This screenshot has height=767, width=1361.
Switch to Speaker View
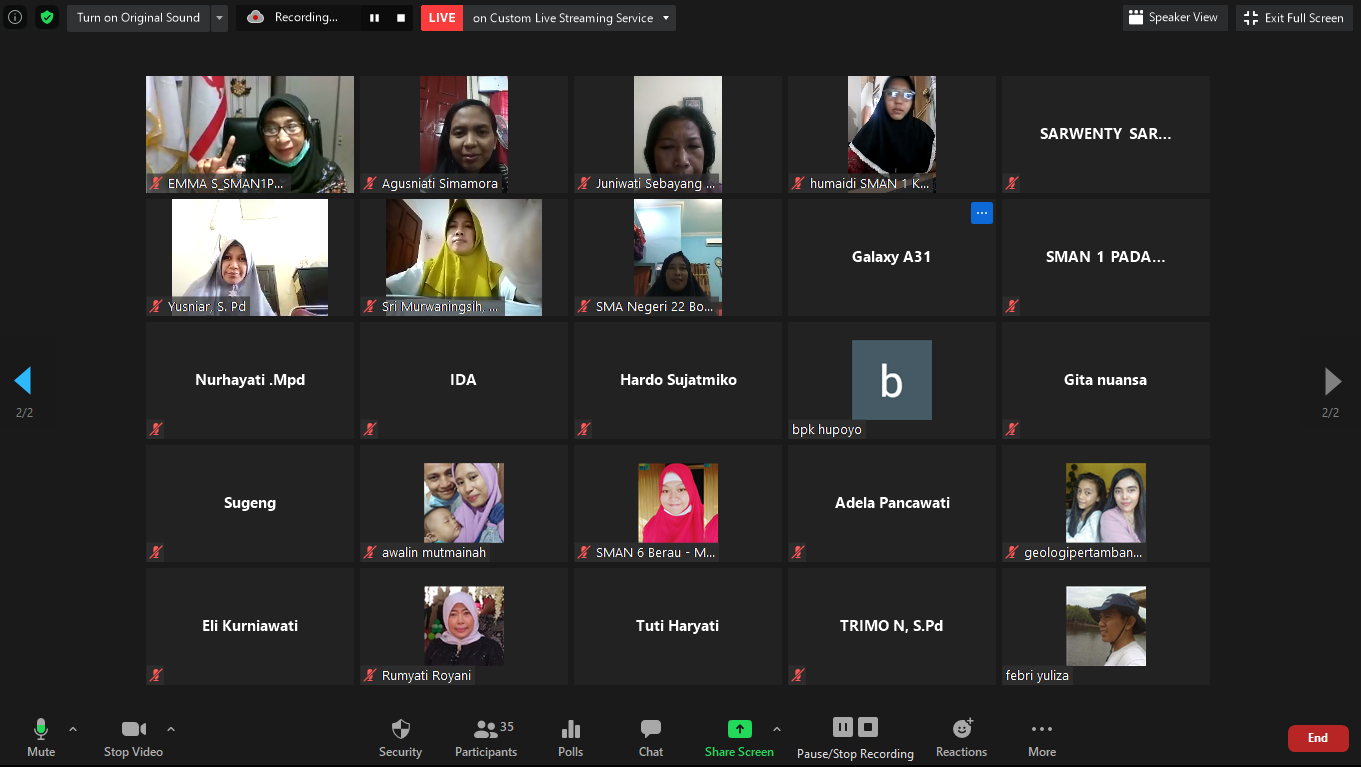[1174, 18]
